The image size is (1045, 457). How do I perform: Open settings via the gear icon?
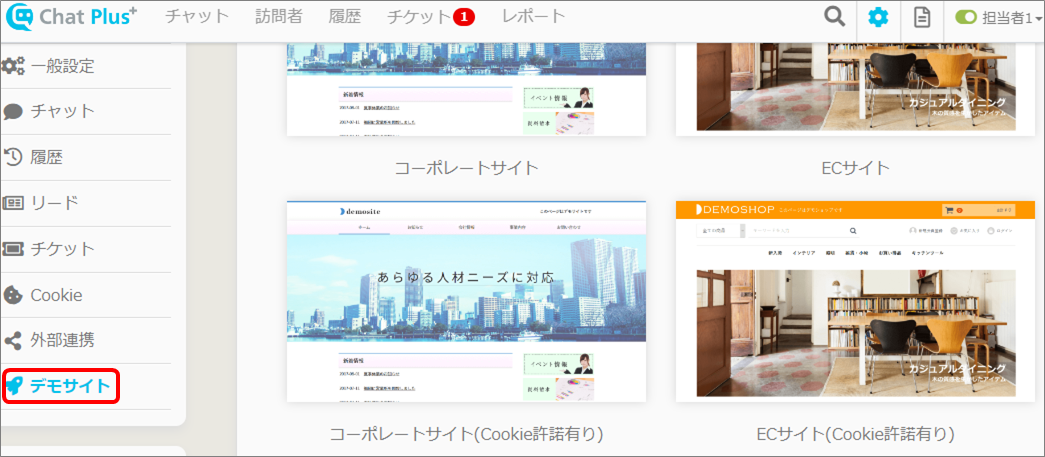878,17
